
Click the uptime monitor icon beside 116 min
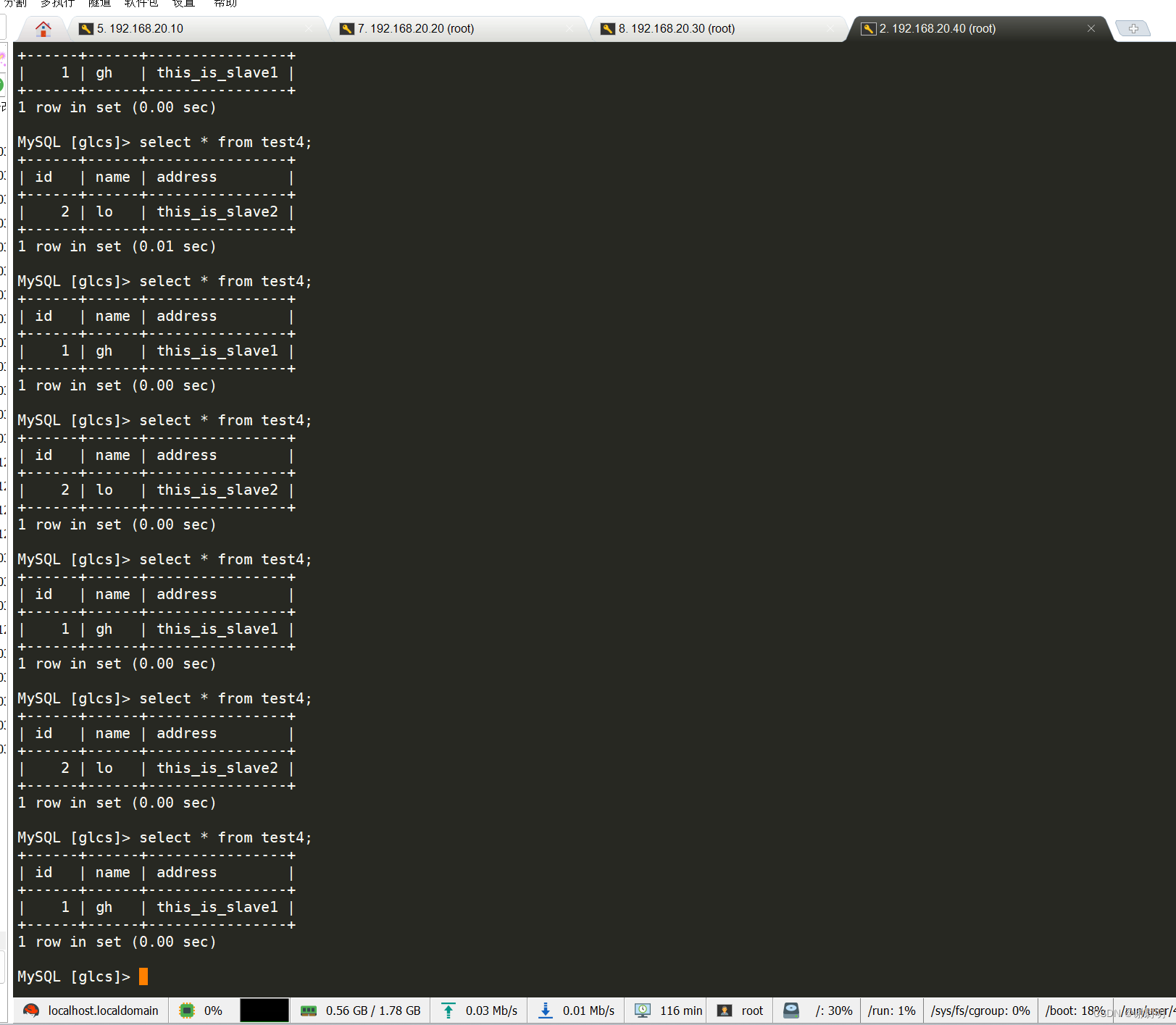tap(643, 1011)
